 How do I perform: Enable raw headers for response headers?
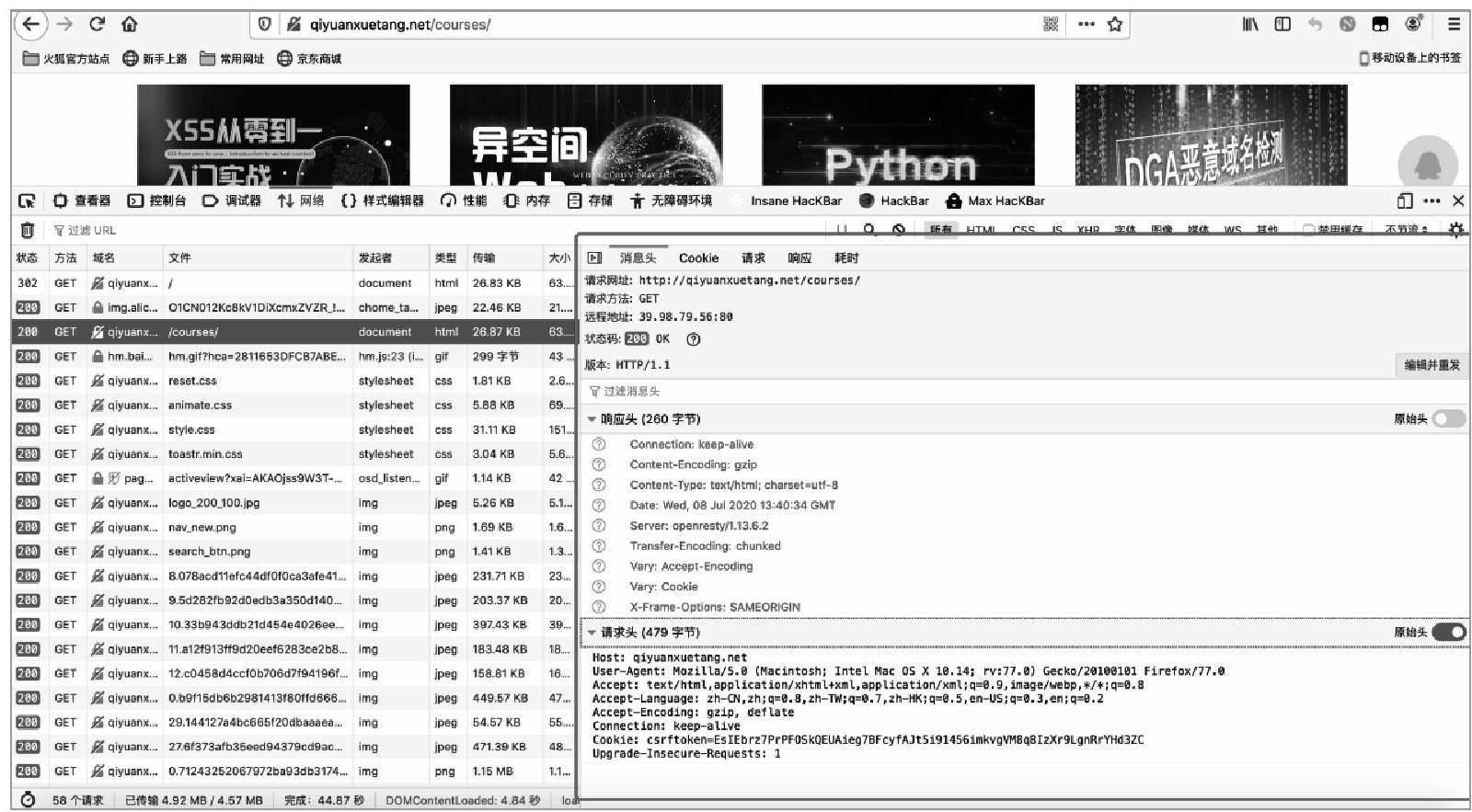1449,419
